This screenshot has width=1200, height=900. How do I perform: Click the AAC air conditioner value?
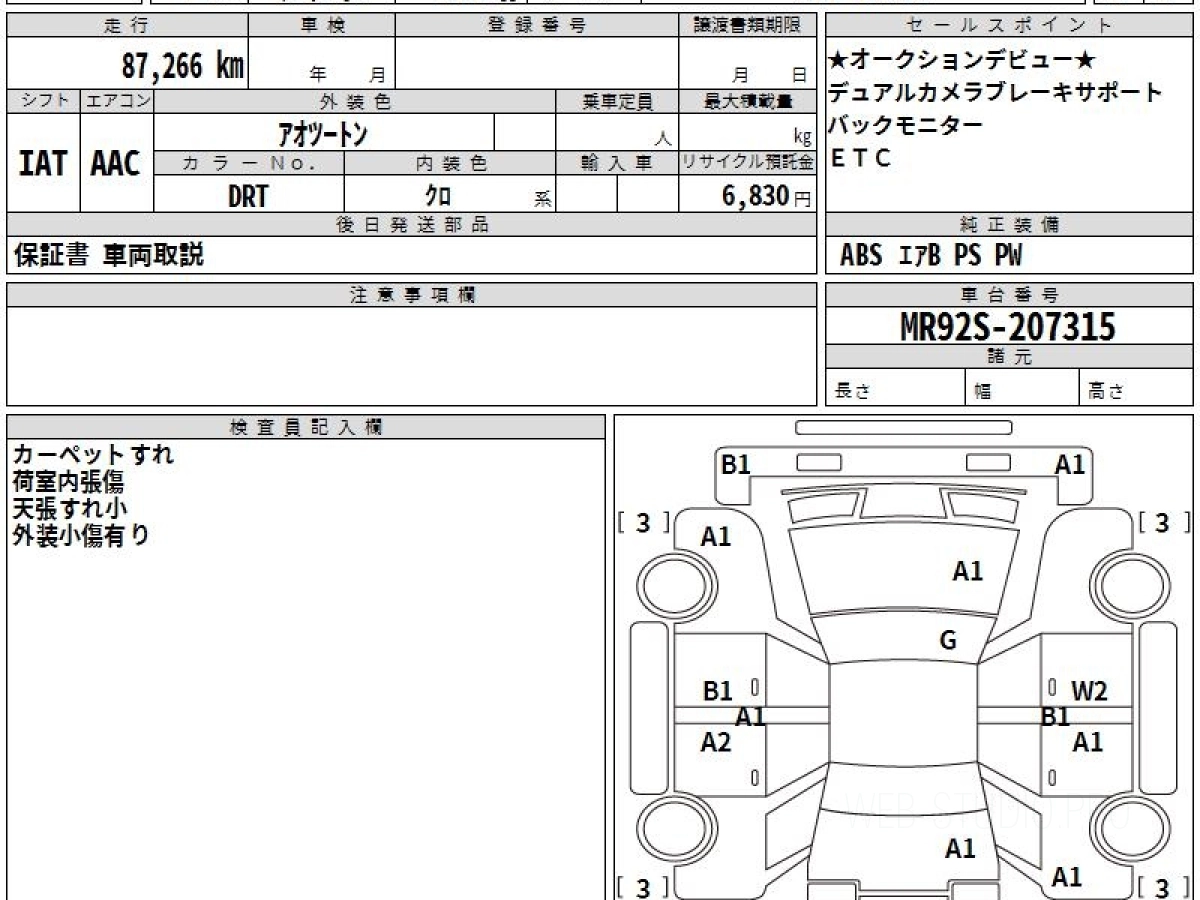116,164
